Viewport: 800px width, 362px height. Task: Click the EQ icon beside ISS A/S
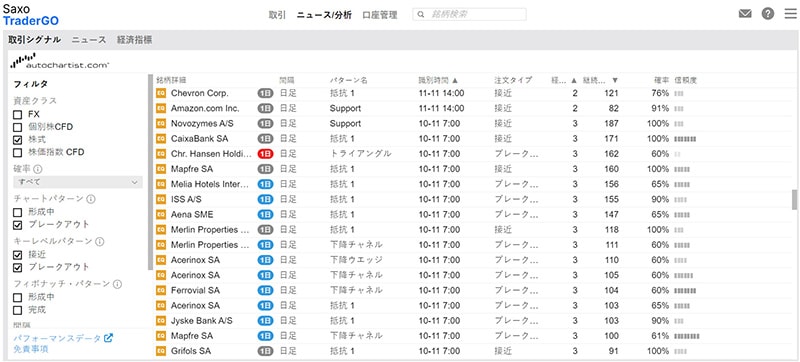[161, 199]
